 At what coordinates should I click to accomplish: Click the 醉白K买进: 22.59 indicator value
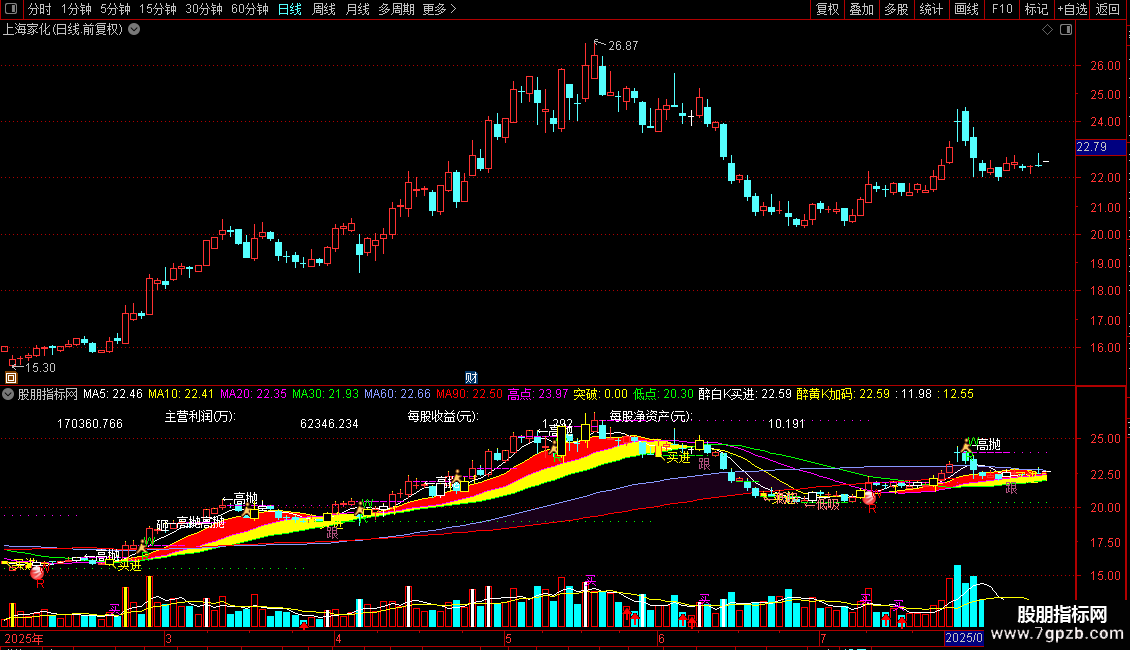coord(745,394)
